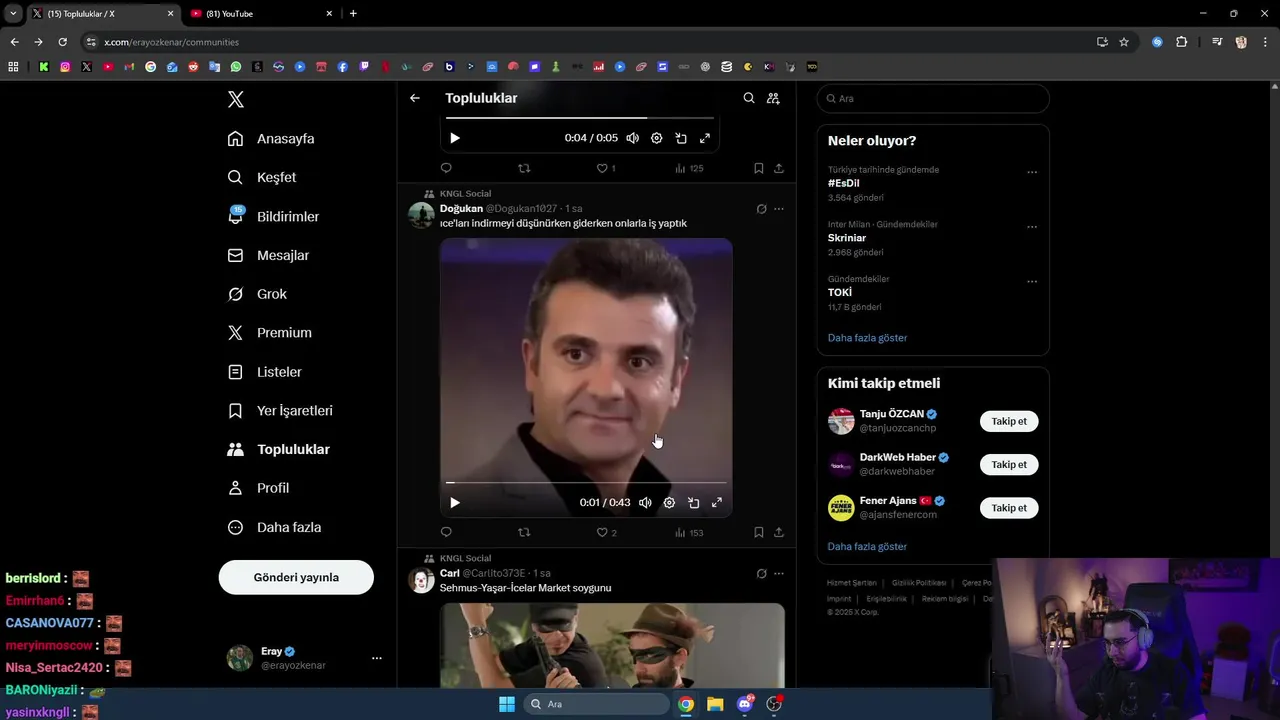1280x720 pixels.
Task: Toggle picture-in-picture on Doğukan's video
Action: pyautogui.click(x=693, y=503)
